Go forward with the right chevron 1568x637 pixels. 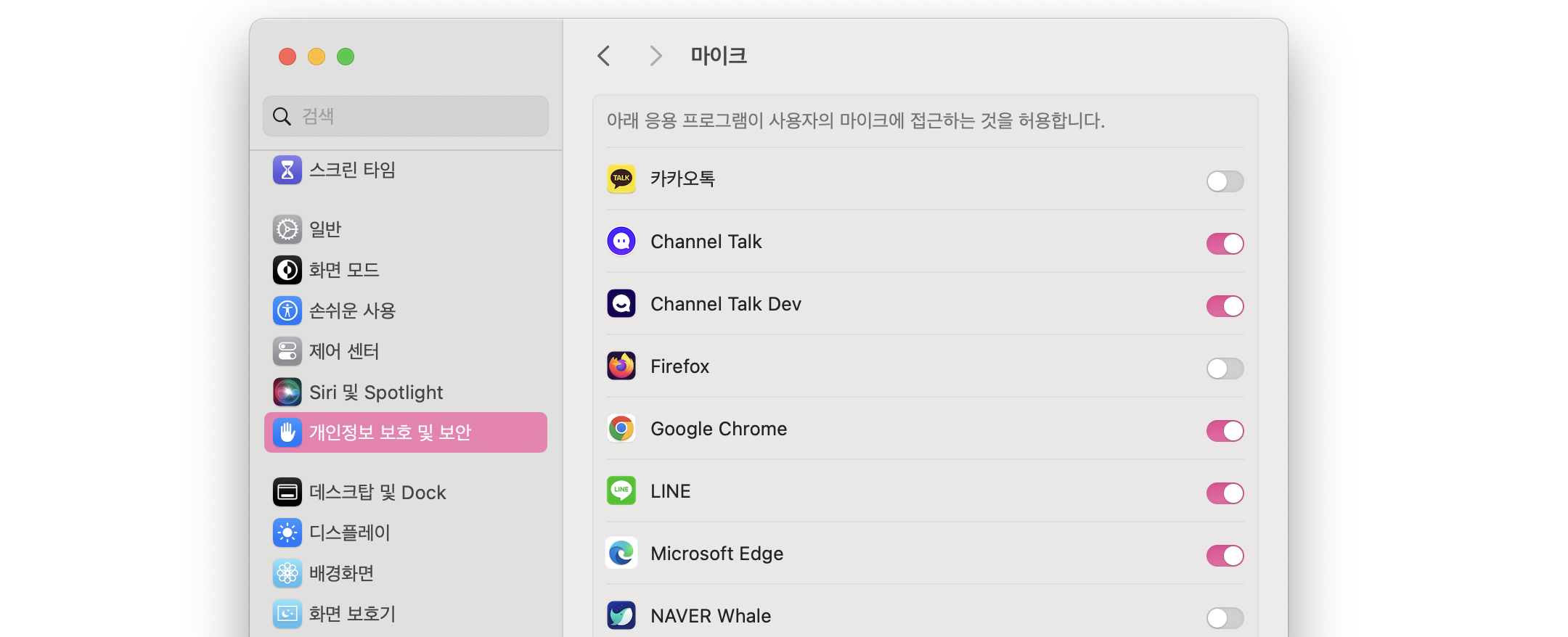coord(656,56)
